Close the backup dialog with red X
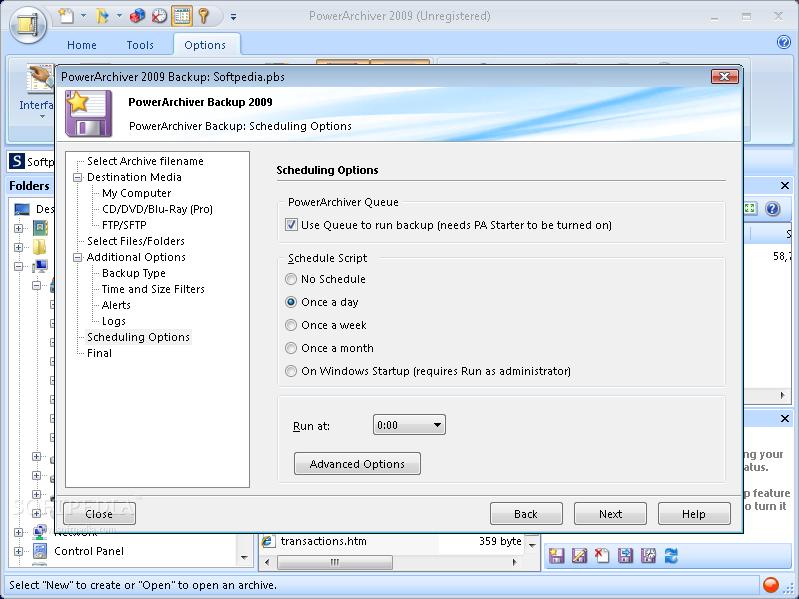 tap(725, 76)
